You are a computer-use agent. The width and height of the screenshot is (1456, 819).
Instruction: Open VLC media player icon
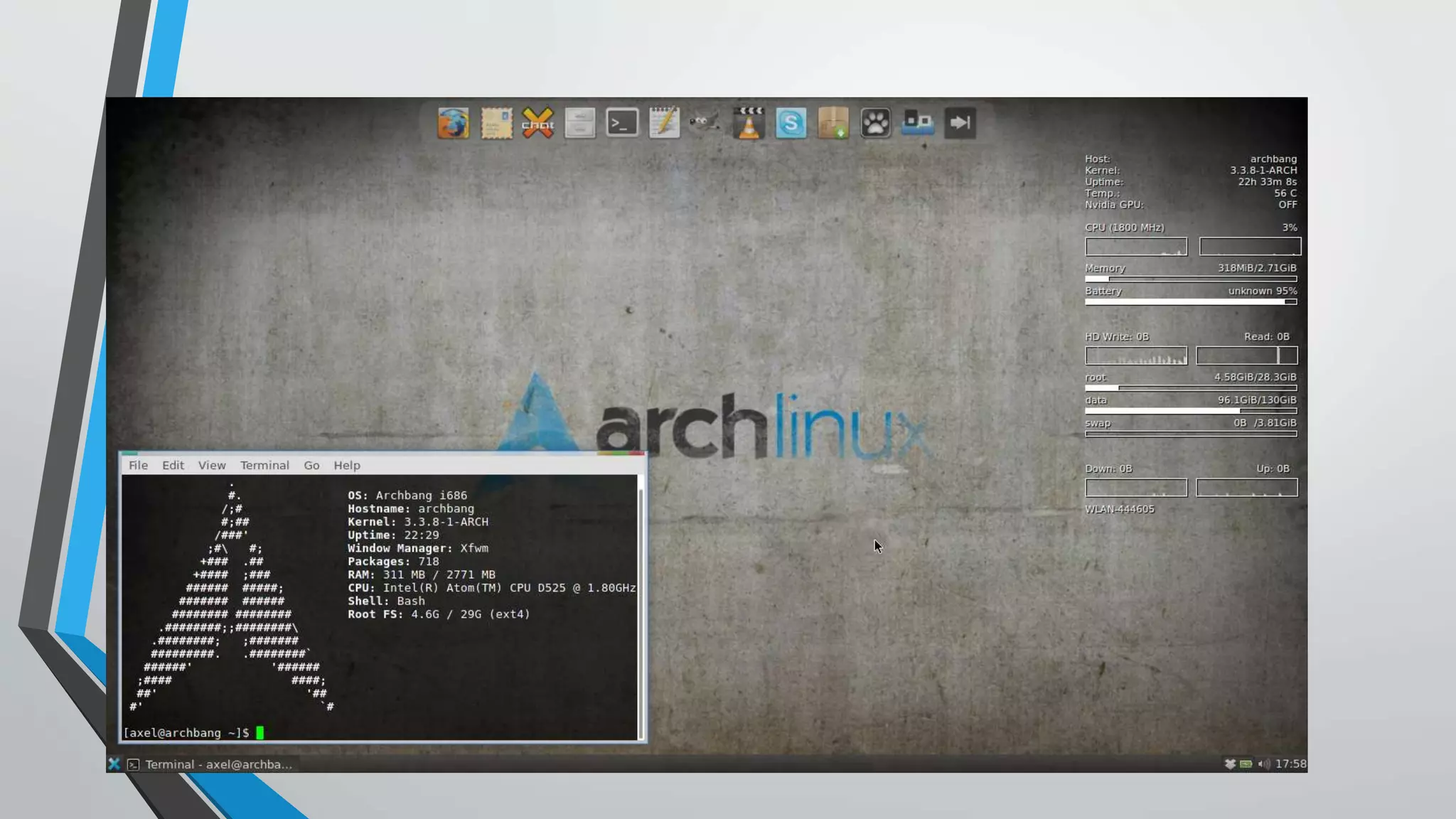pos(749,123)
